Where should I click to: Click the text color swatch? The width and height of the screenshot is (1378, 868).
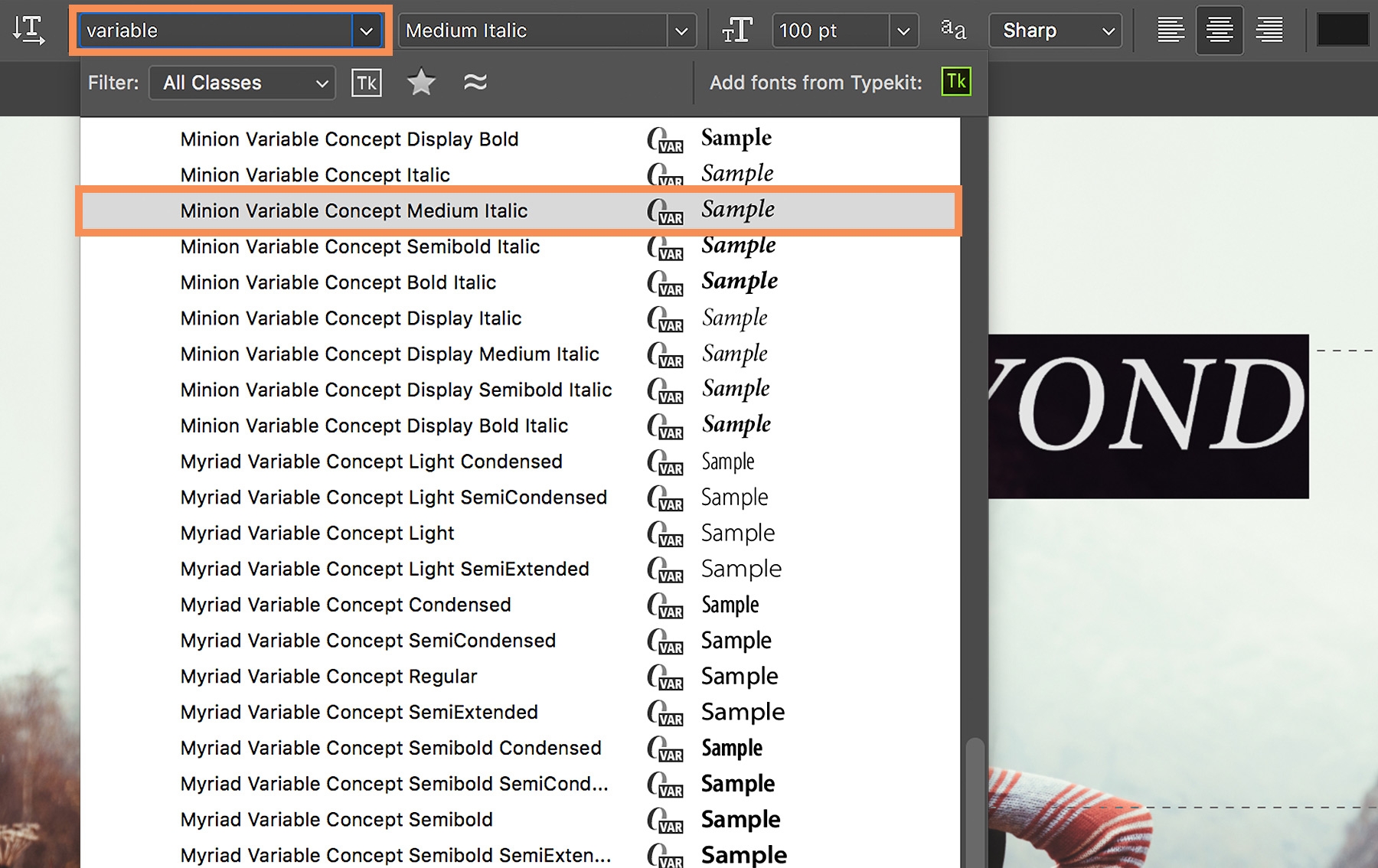1344,30
